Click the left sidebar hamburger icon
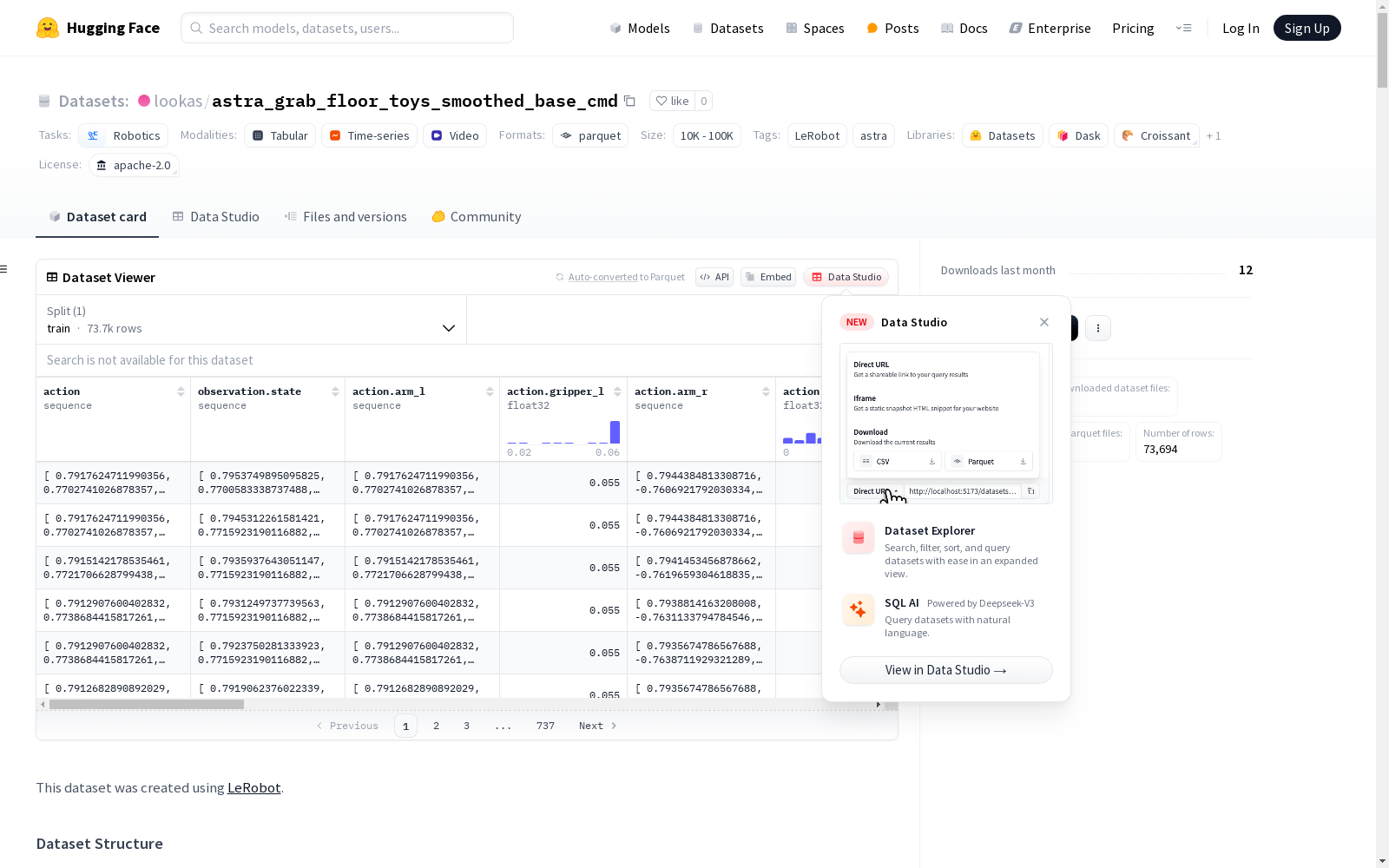 (3, 269)
